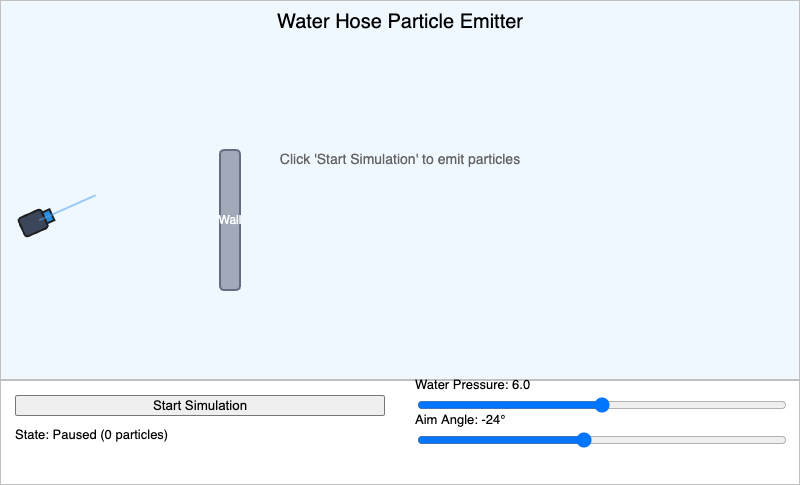This screenshot has height=485, width=800.
Task: Click the Water Hose Particle Emitter title
Action: tap(400, 21)
